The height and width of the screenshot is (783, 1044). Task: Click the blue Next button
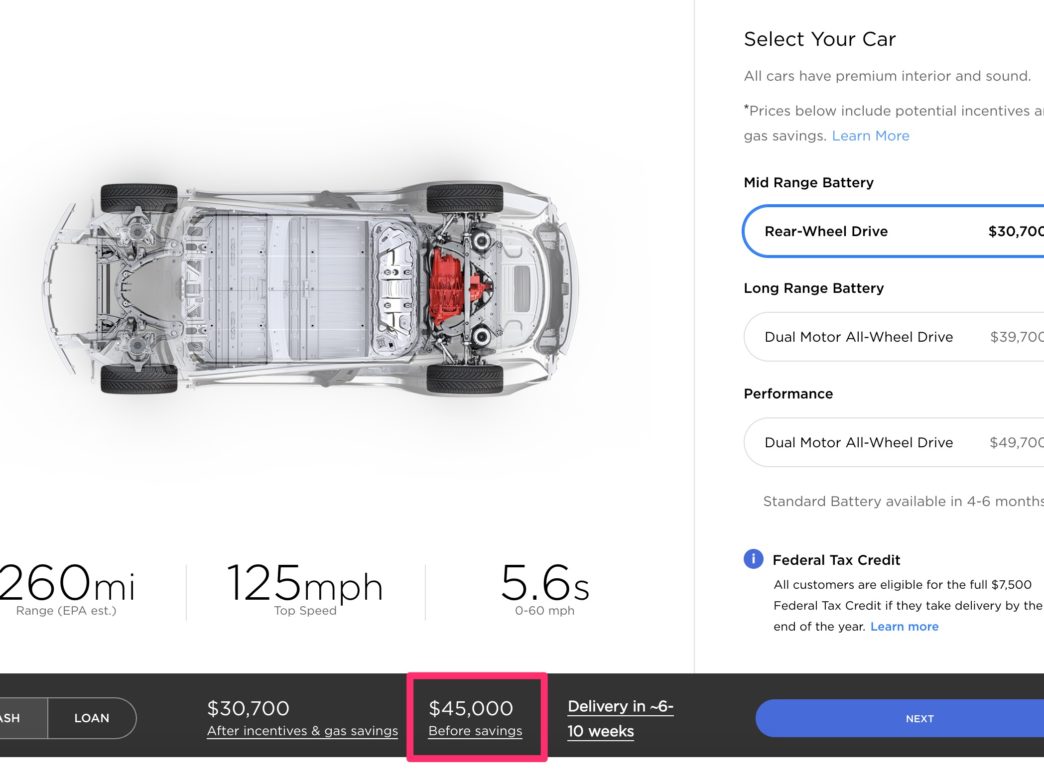(x=900, y=718)
